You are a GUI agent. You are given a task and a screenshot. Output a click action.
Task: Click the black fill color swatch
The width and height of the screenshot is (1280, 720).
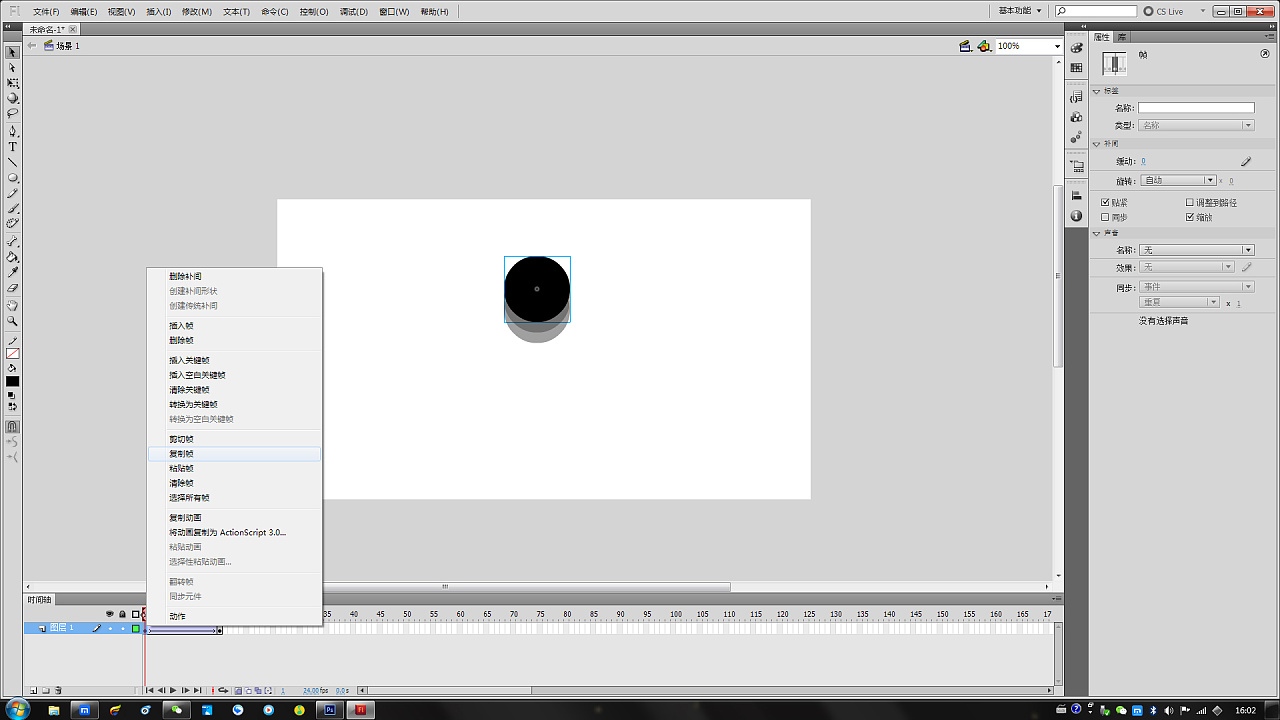point(13,381)
